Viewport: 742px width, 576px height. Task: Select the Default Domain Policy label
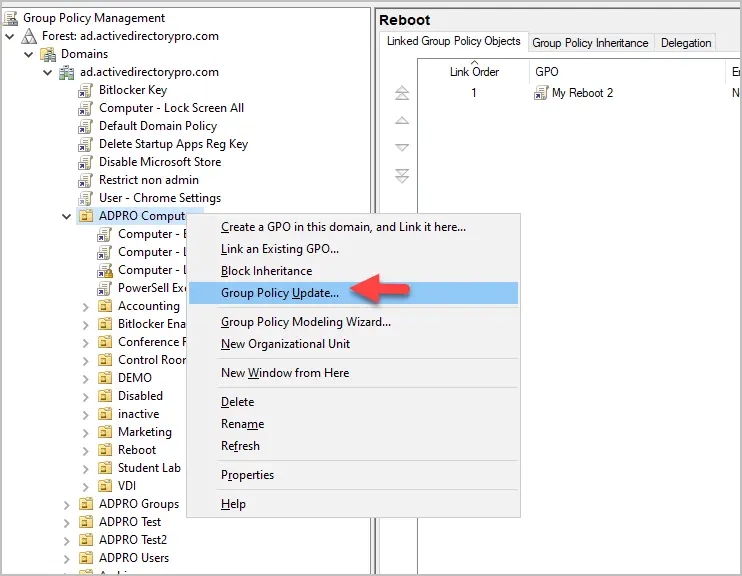point(158,126)
